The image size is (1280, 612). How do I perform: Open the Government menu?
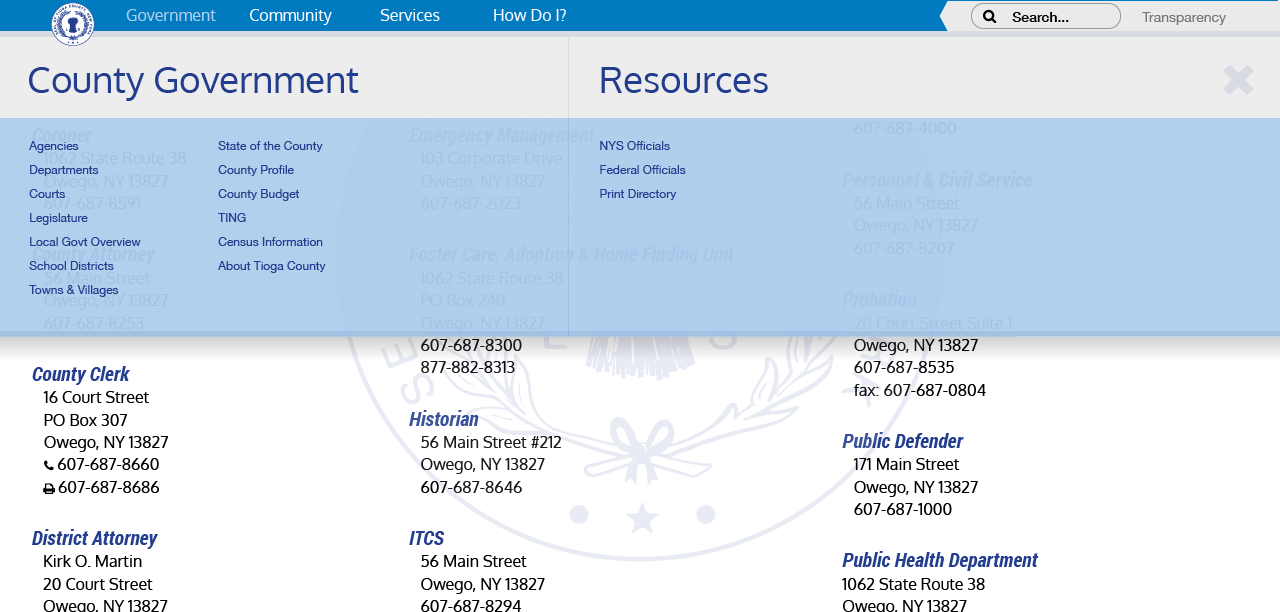tap(171, 15)
